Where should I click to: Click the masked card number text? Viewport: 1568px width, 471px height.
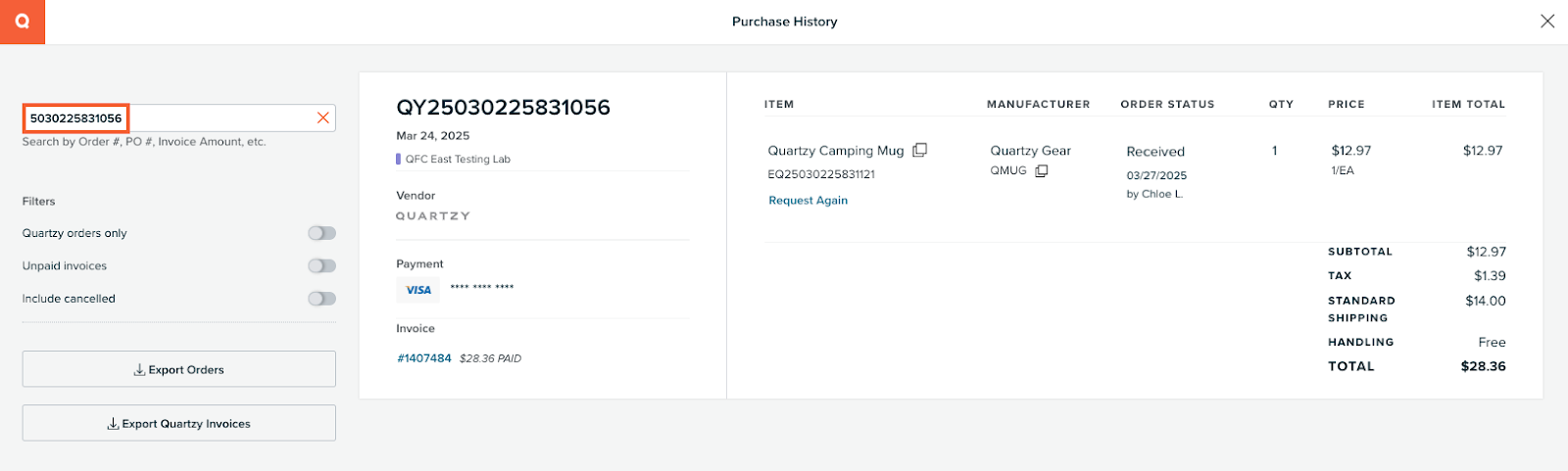pos(482,288)
